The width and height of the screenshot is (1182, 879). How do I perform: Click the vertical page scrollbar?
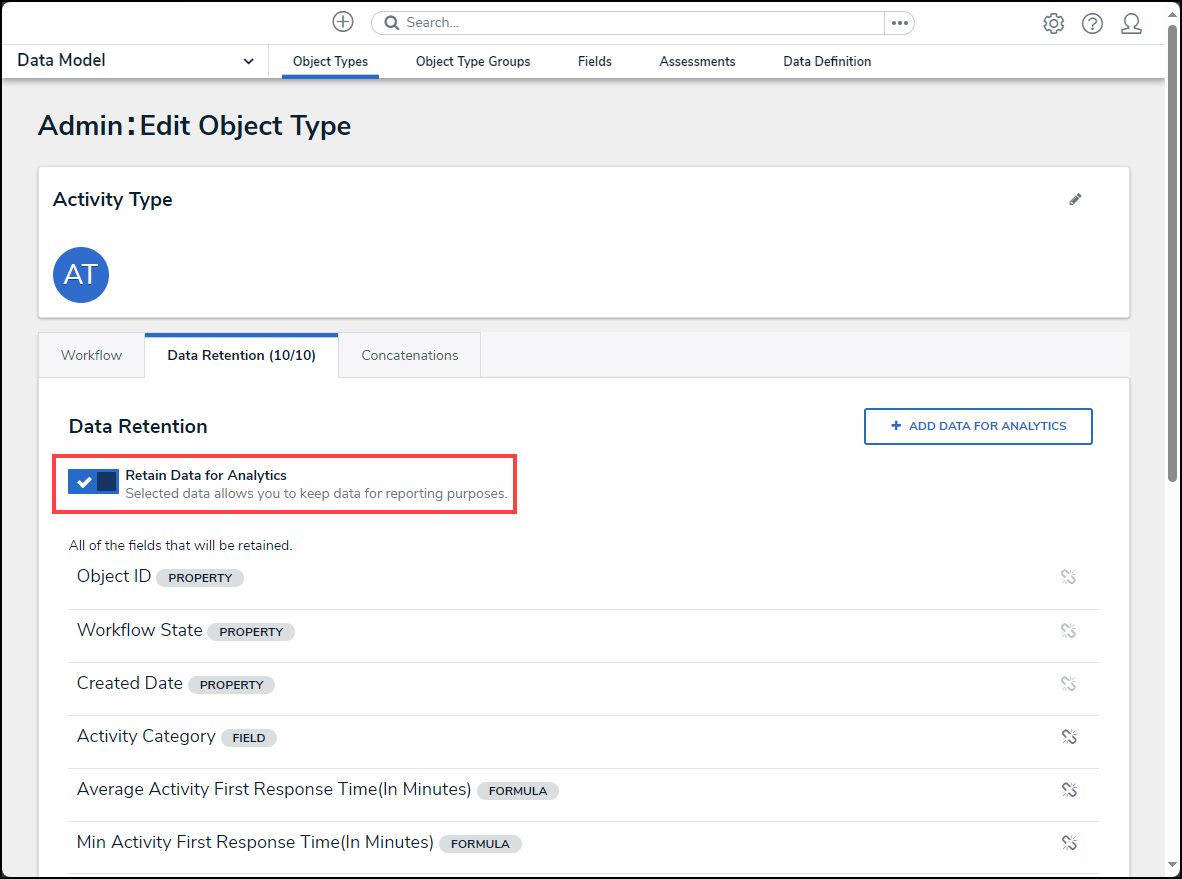pos(1172,250)
